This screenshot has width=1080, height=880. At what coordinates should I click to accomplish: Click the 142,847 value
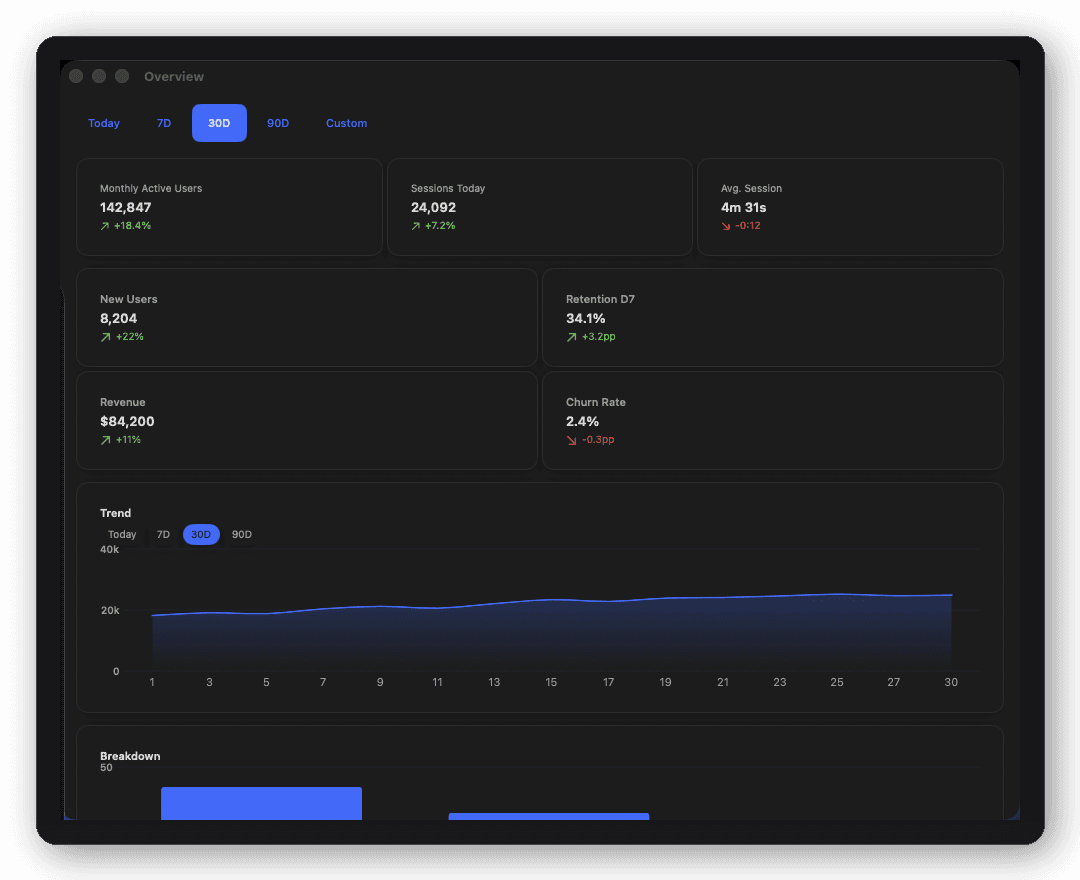tap(125, 207)
